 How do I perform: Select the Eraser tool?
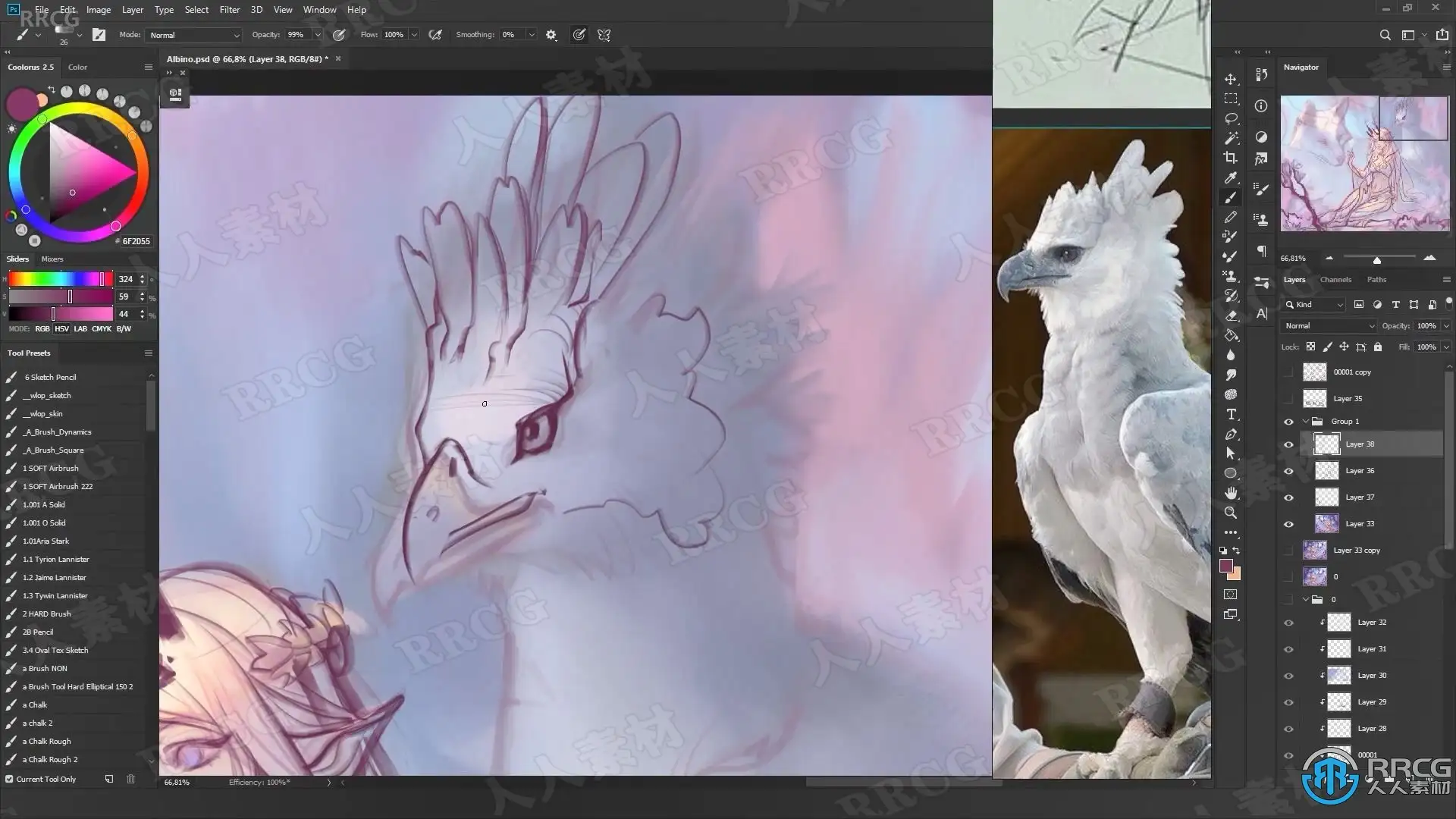(1231, 315)
